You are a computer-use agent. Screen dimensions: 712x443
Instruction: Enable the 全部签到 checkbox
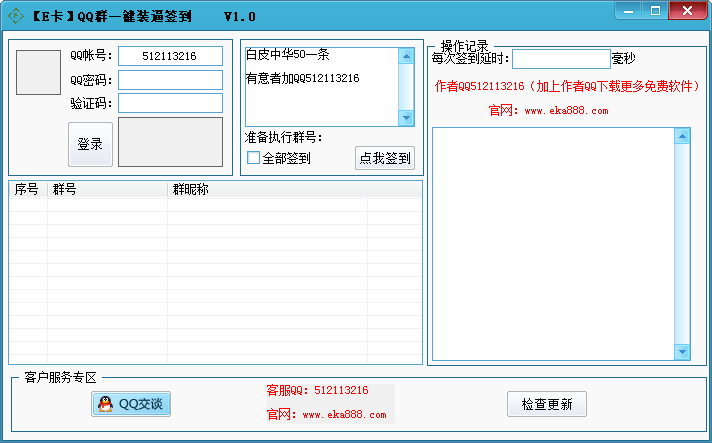254,158
